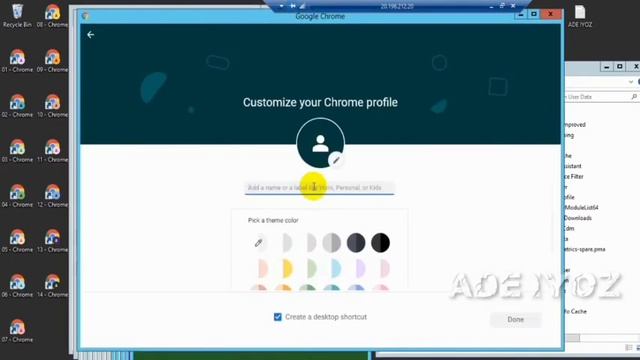Viewport: 640px width, 360px height.
Task: Click the connection signal icon on remote bar
Action: pos(302,6)
